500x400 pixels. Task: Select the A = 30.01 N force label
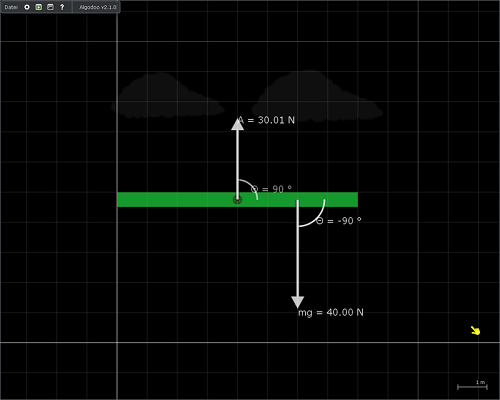pyautogui.click(x=266, y=120)
